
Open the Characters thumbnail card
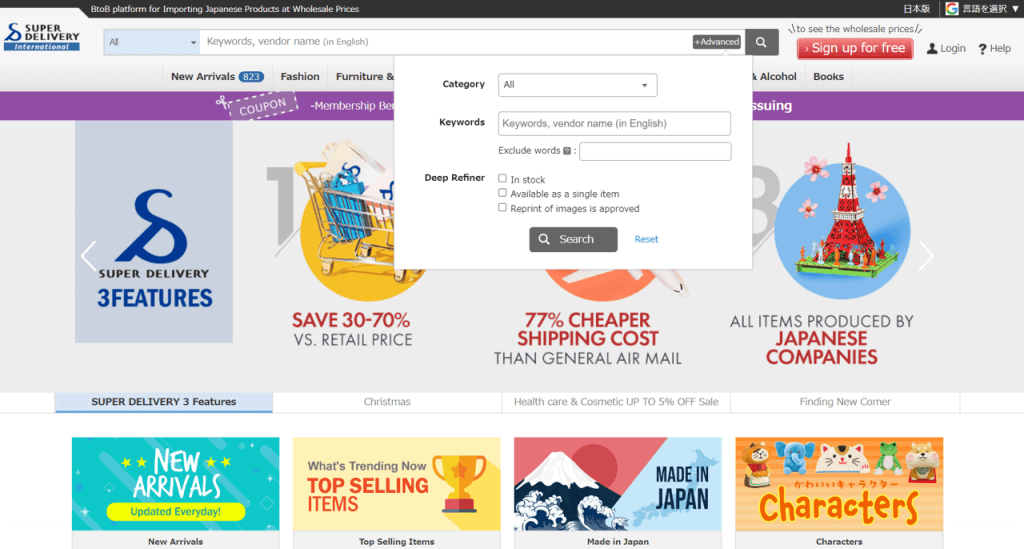coord(839,493)
